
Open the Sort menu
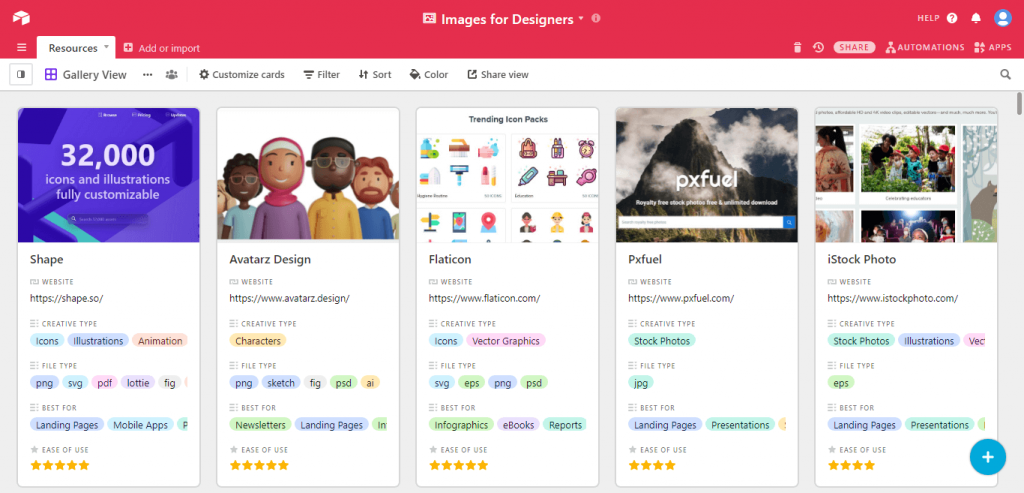(375, 74)
